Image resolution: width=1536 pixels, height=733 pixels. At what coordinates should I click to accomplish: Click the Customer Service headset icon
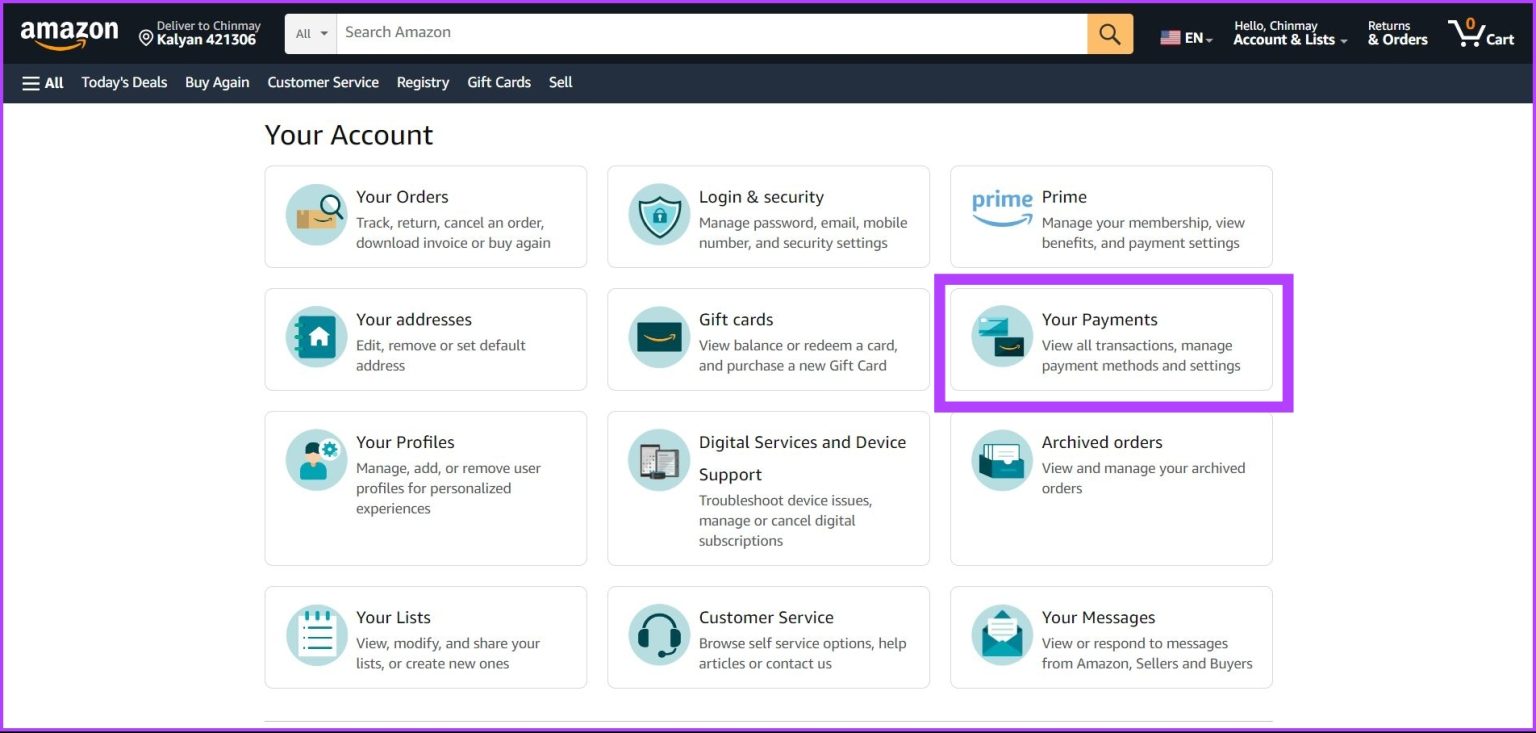point(658,634)
